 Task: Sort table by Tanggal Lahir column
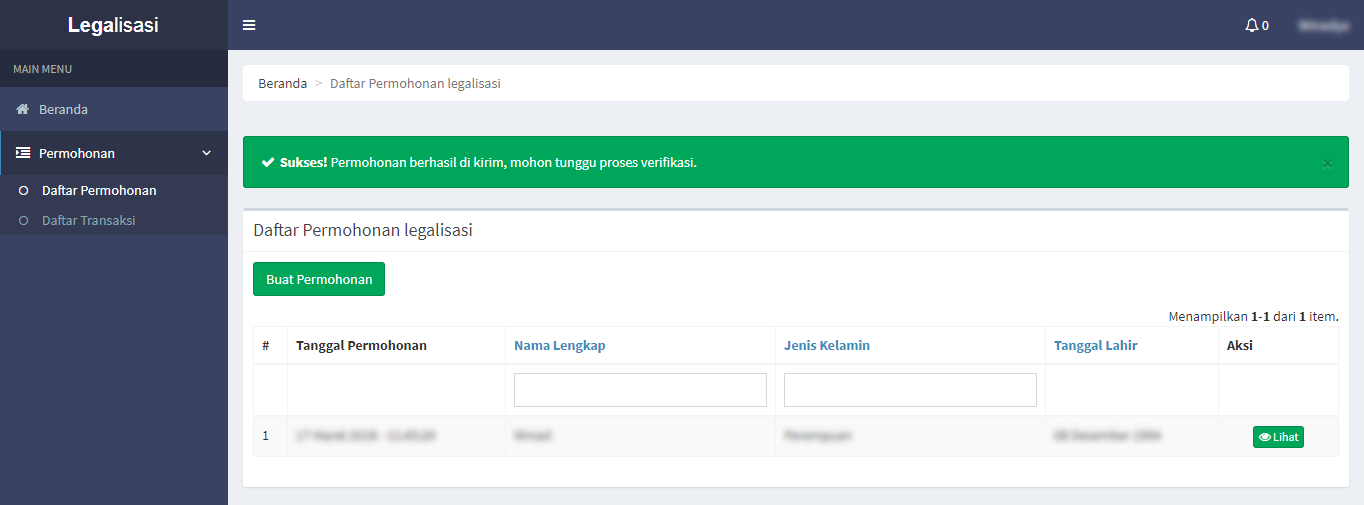(1095, 345)
